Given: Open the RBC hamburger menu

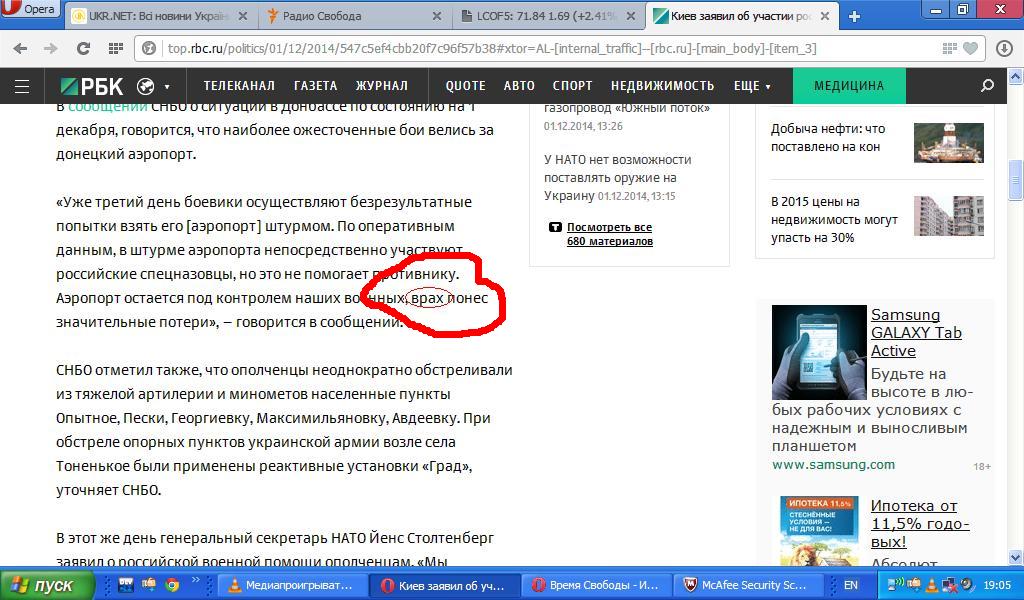Looking at the screenshot, I should (21, 86).
